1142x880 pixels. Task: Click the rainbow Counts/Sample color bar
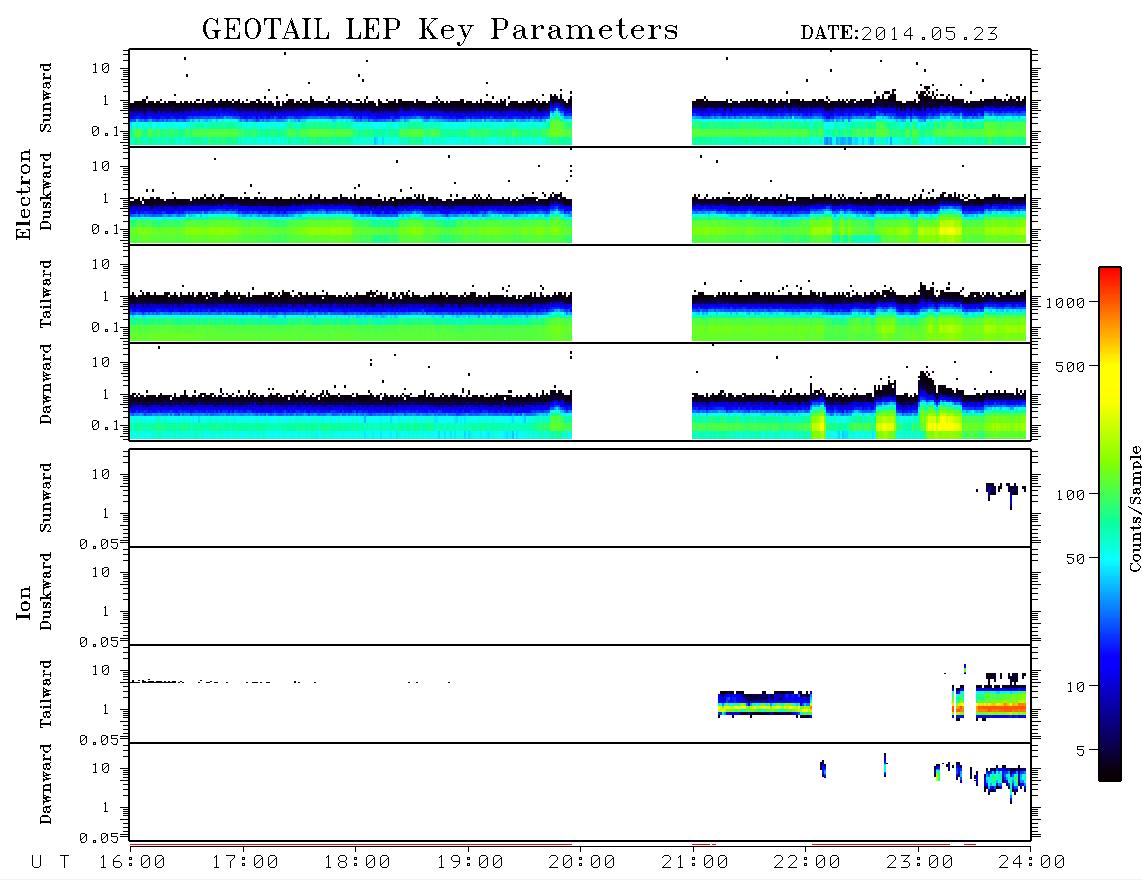(1110, 524)
